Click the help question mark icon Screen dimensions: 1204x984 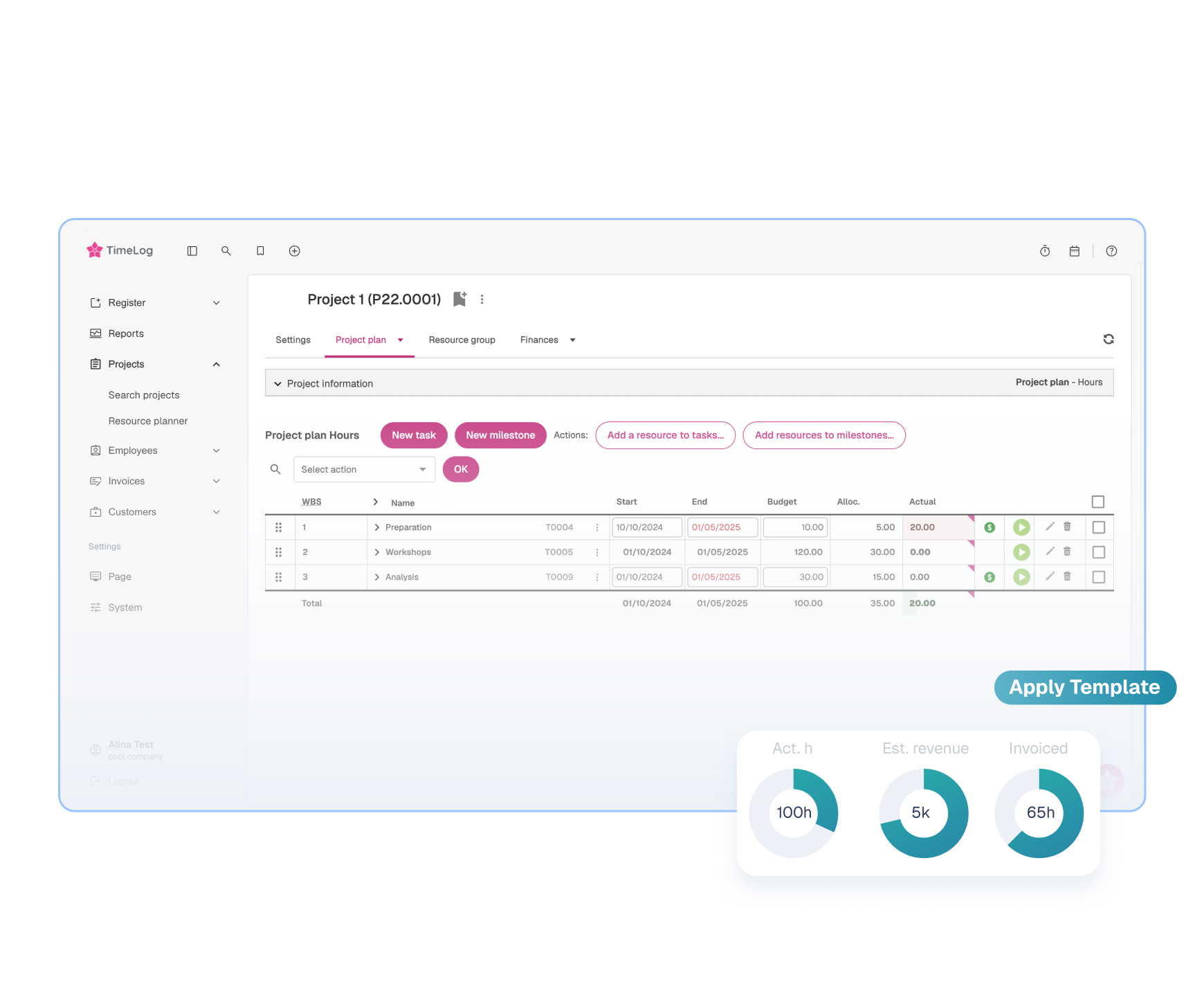1111,251
